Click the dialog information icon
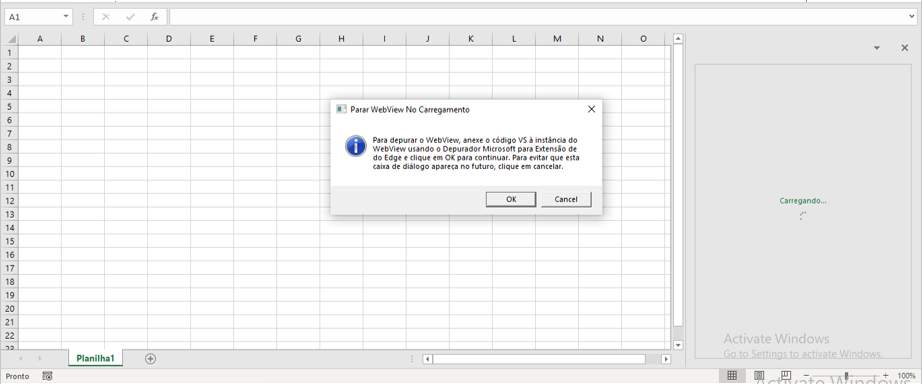The image size is (922, 384). (356, 145)
